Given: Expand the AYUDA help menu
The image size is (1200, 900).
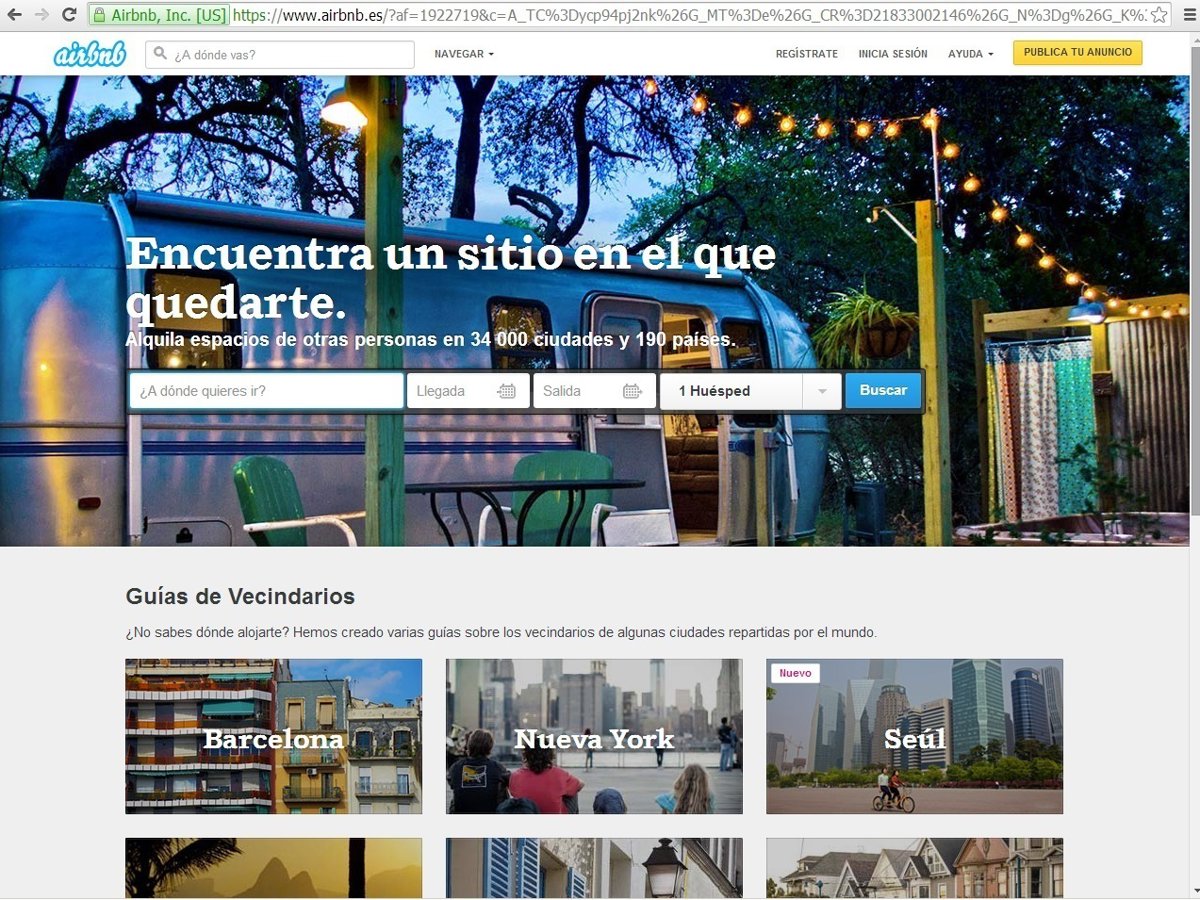Looking at the screenshot, I should click(970, 54).
